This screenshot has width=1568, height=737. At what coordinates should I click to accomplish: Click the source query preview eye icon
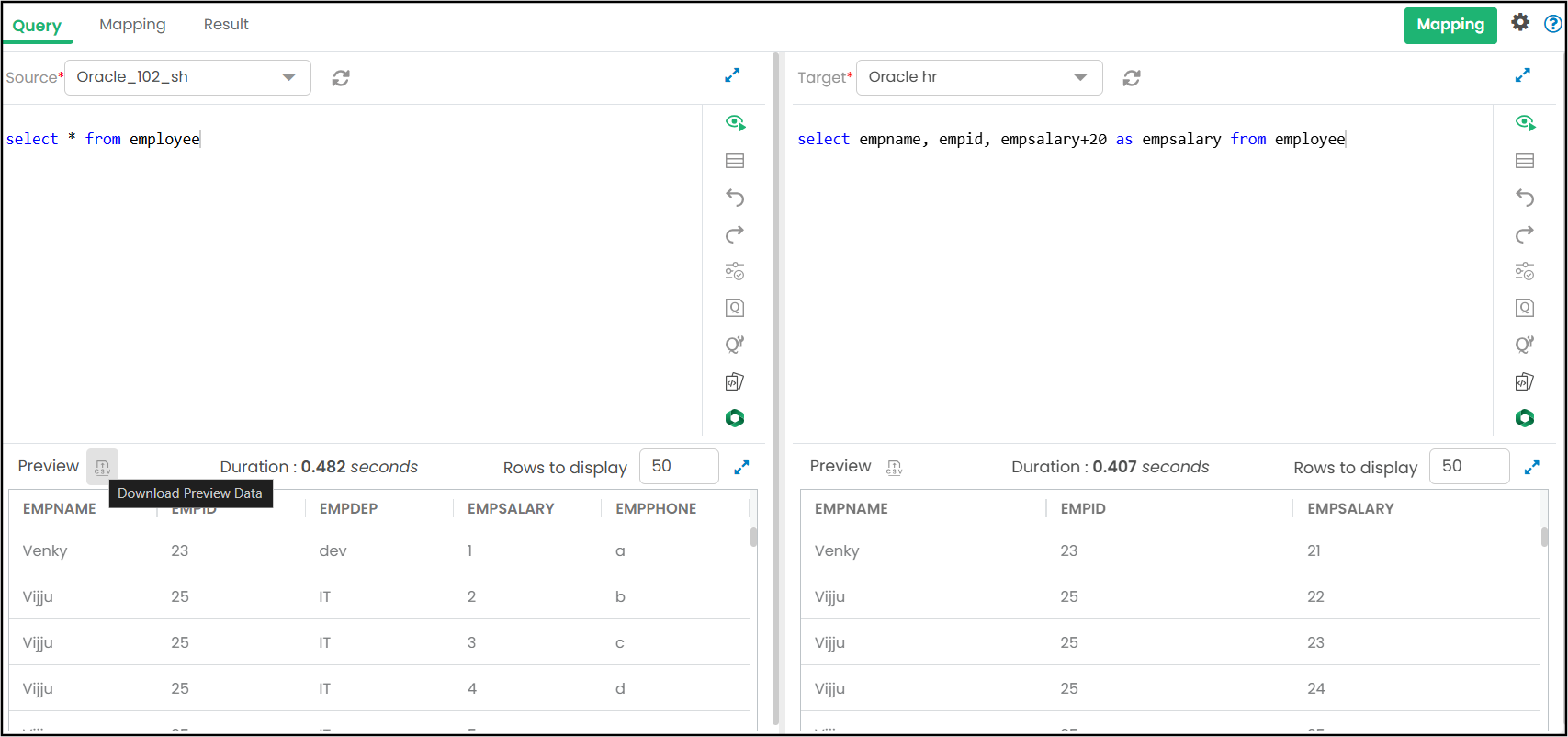point(735,123)
